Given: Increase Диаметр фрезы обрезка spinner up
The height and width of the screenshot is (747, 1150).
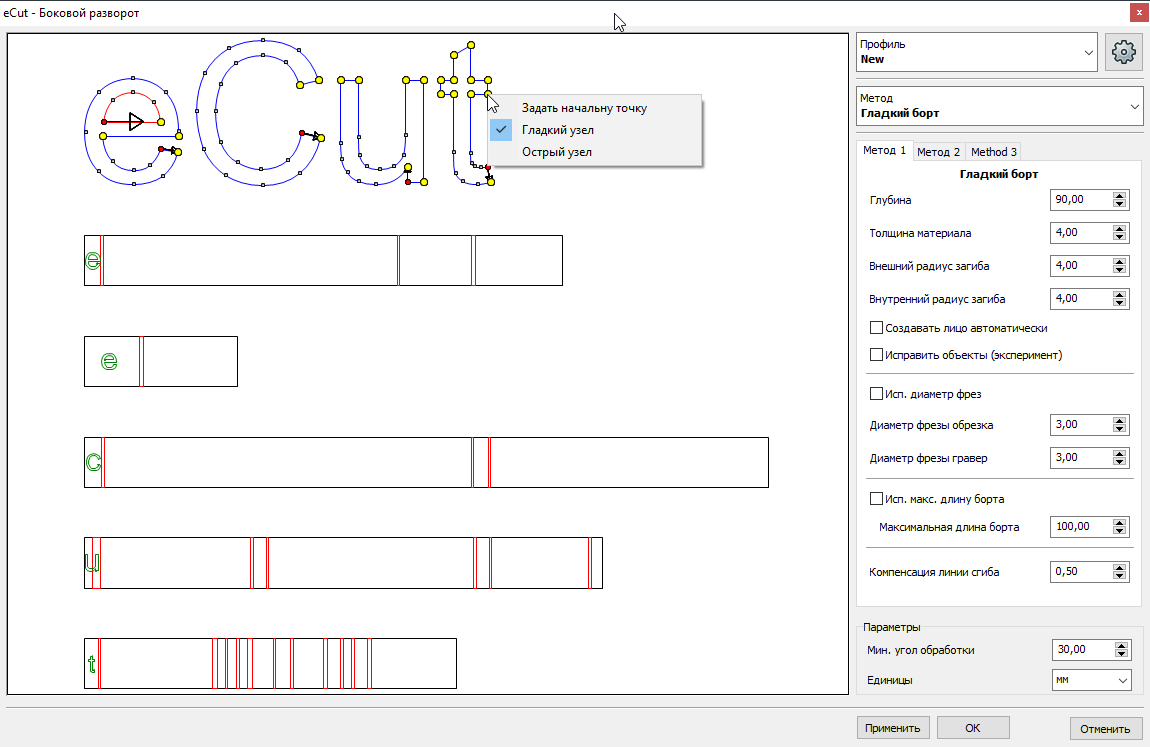Looking at the screenshot, I should point(1119,420).
